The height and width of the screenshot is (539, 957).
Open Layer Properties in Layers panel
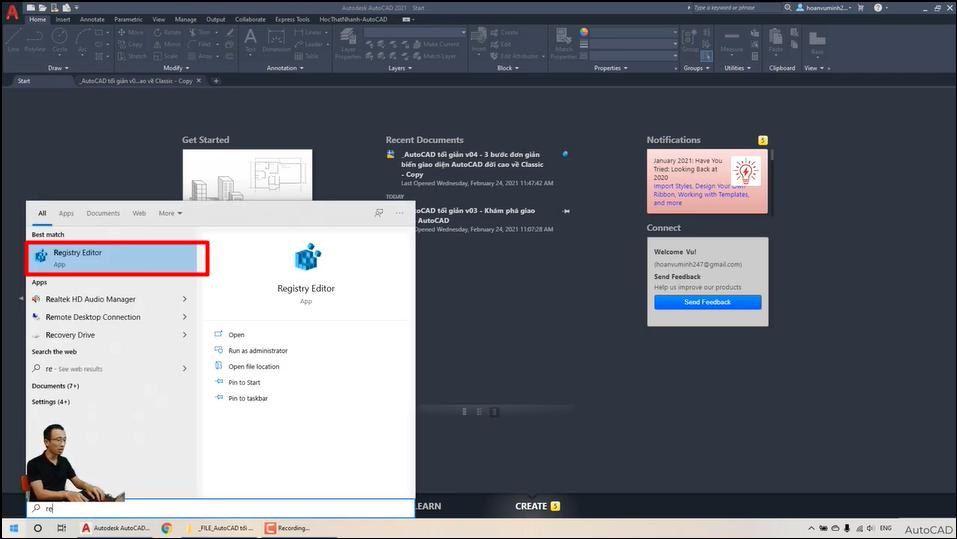coord(348,44)
